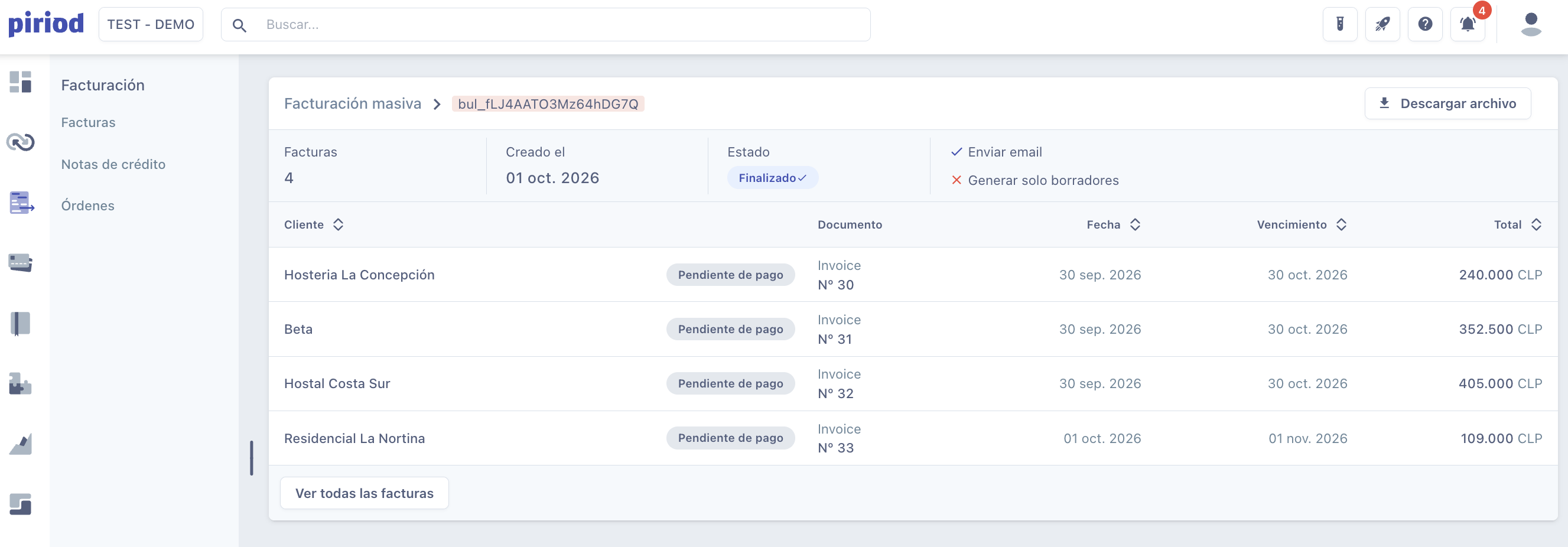Click Ver todas las facturas button
The image size is (1568, 547).
click(x=364, y=493)
